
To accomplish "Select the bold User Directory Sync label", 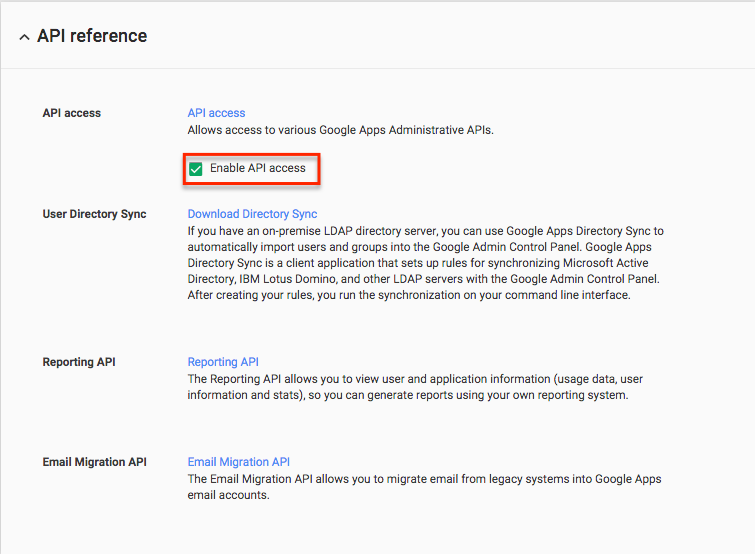I will point(94,214).
